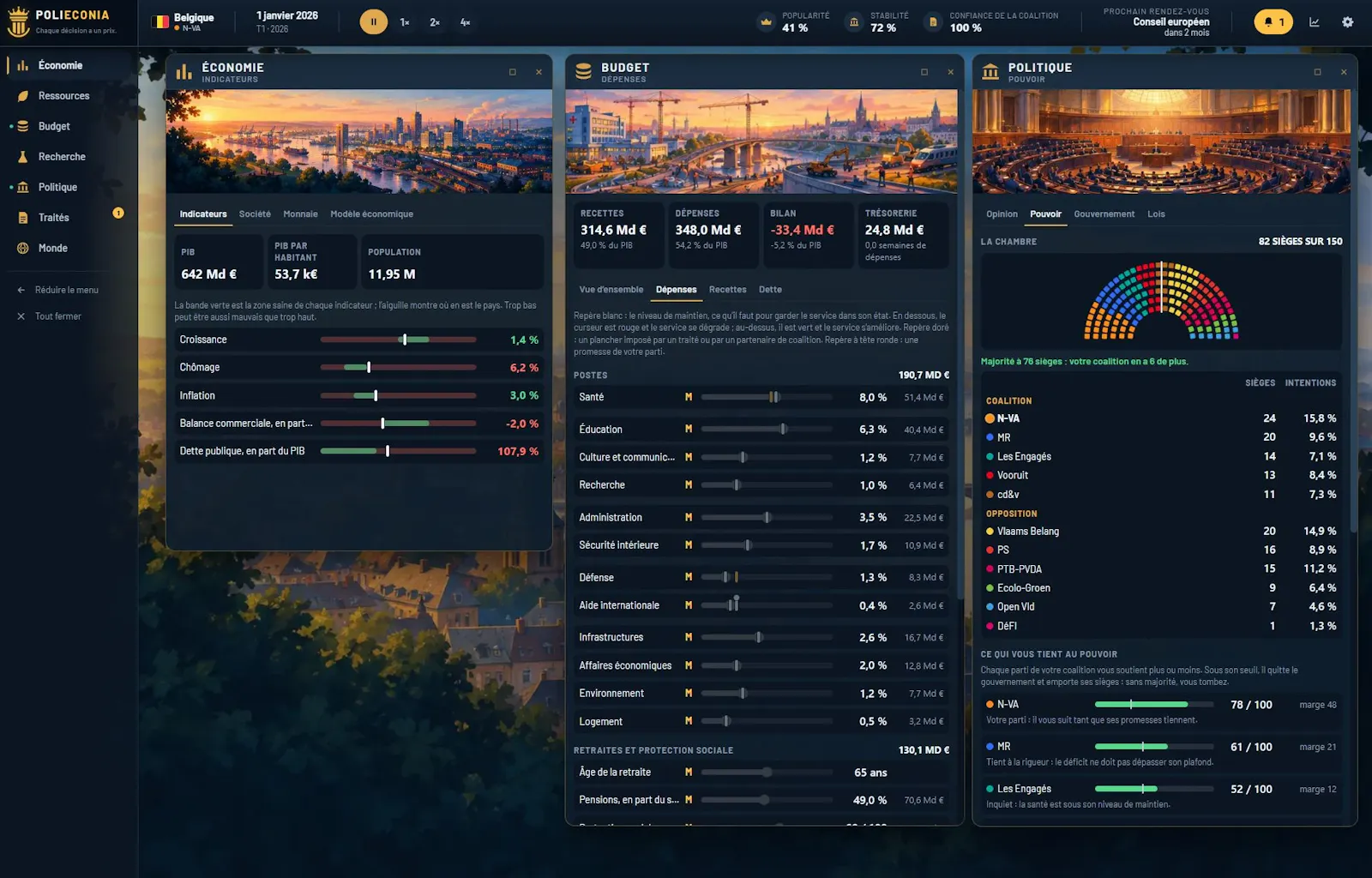Maximize the Économie panel
This screenshot has height=878, width=1372.
point(513,72)
